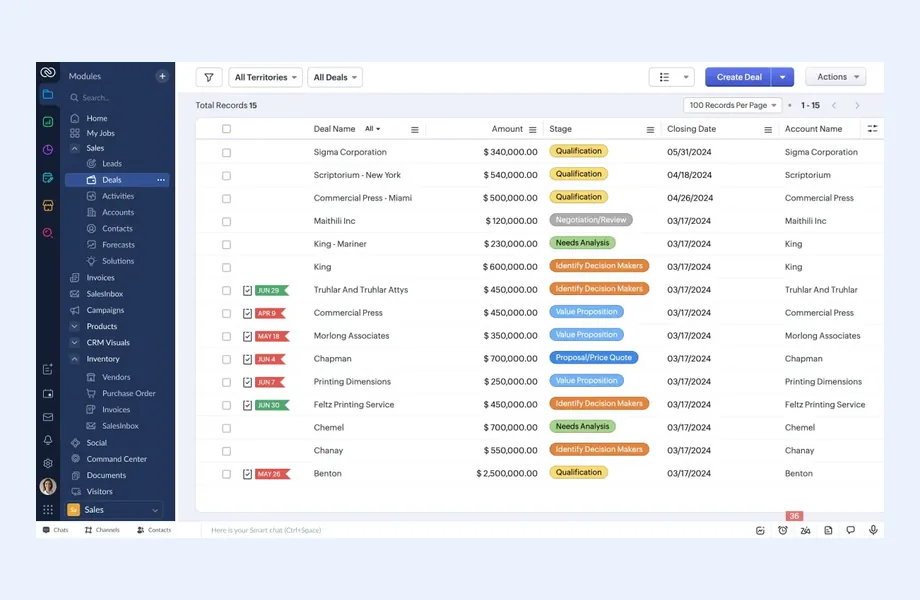Add a new module with plus icon
This screenshot has width=920, height=600.
coord(162,76)
